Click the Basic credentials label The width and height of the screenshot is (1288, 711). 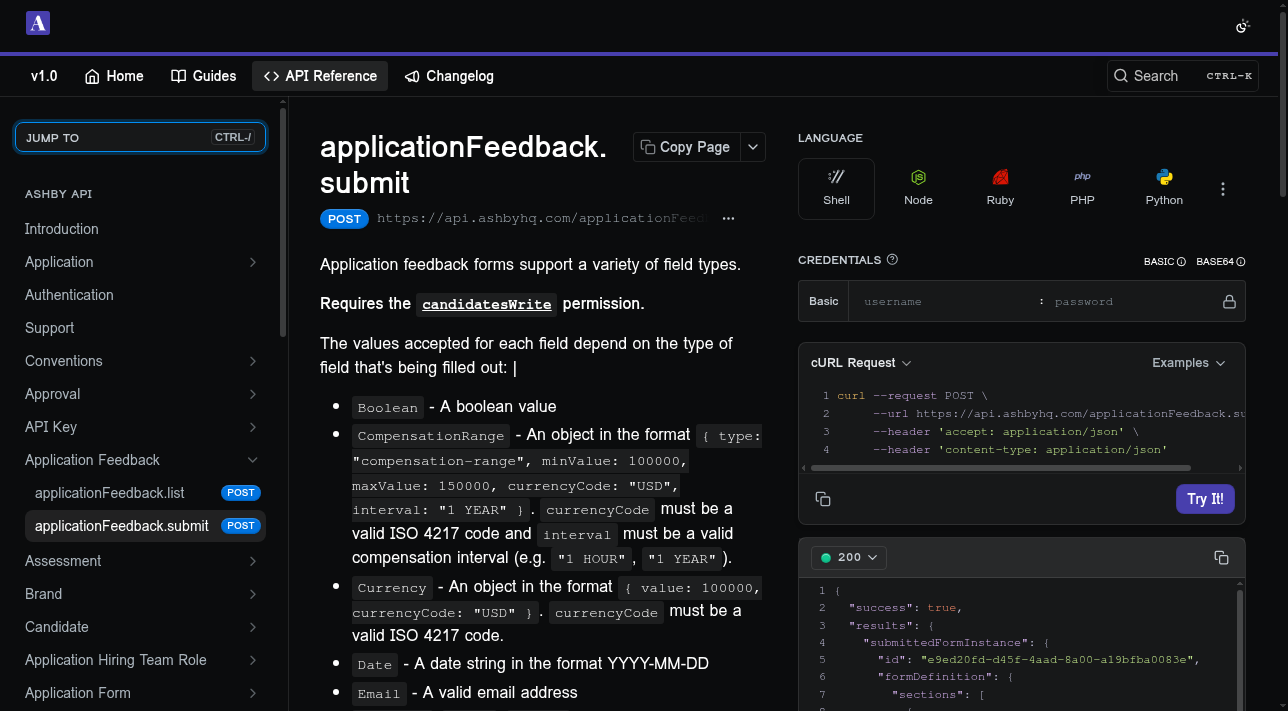pyautogui.click(x=824, y=301)
